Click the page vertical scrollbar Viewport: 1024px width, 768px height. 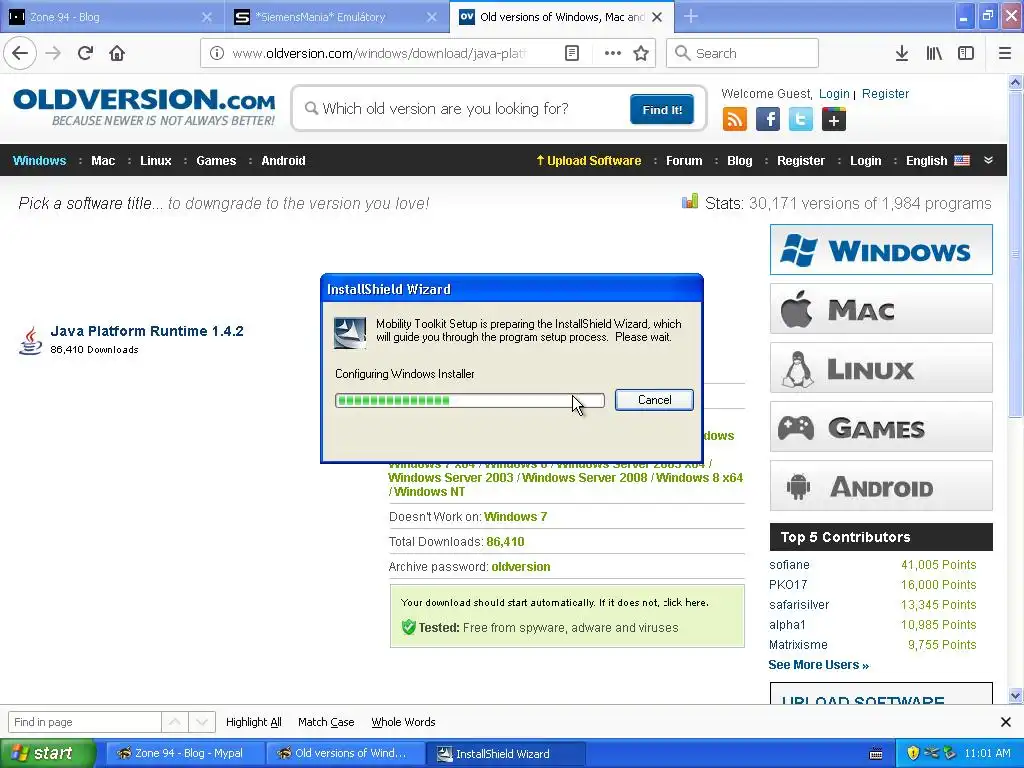[x=1016, y=389]
